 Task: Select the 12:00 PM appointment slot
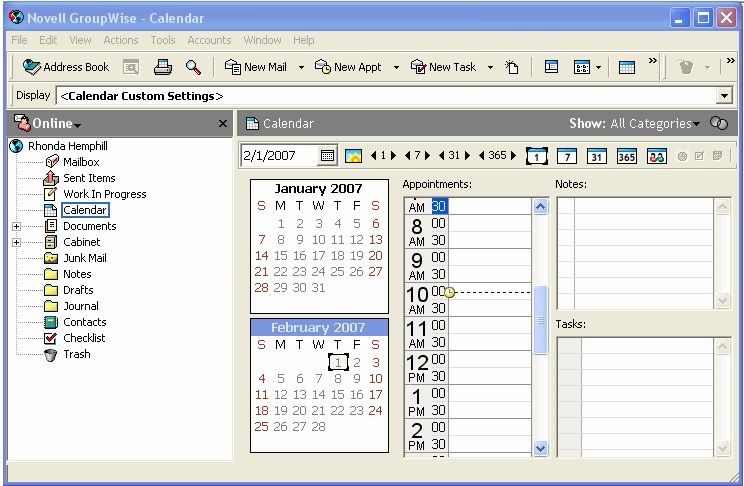pyautogui.click(x=489, y=359)
